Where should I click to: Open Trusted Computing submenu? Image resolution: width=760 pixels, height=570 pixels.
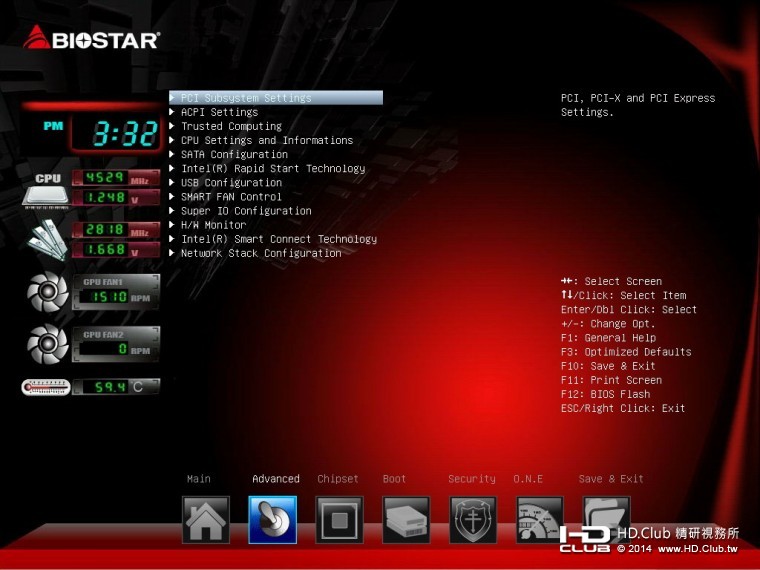[x=231, y=126]
